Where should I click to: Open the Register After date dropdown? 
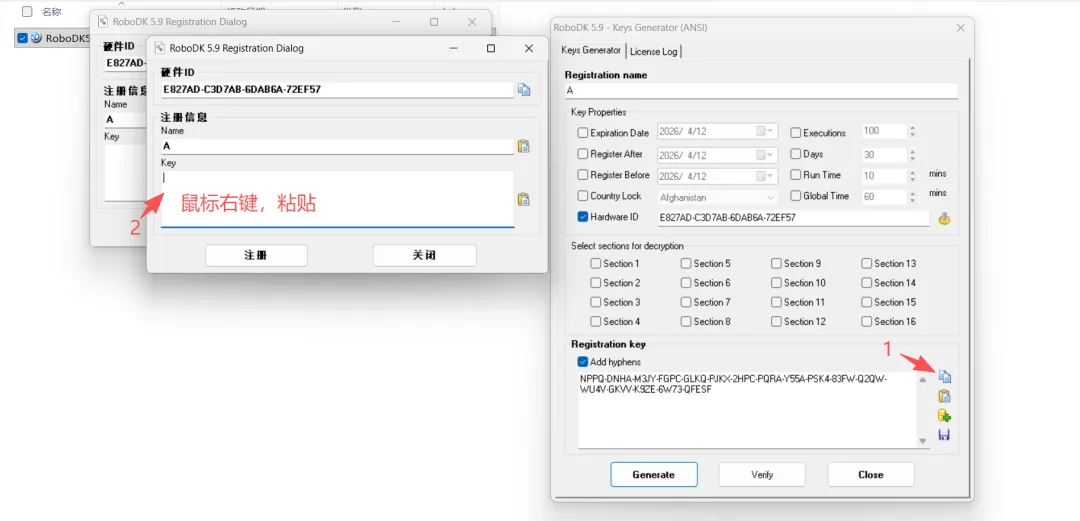(x=765, y=155)
